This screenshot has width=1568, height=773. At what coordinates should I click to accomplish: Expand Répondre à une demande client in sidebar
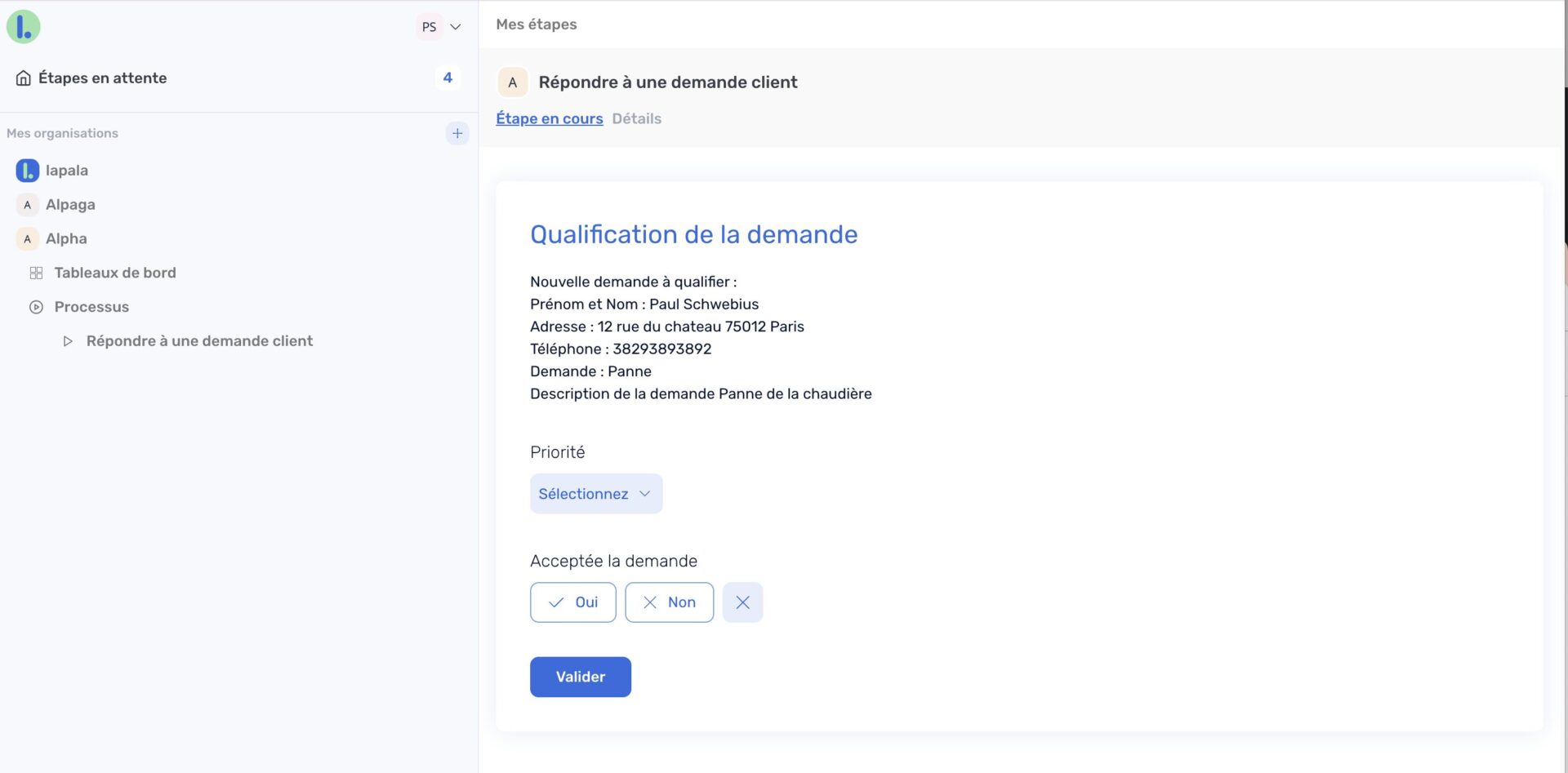(x=68, y=340)
